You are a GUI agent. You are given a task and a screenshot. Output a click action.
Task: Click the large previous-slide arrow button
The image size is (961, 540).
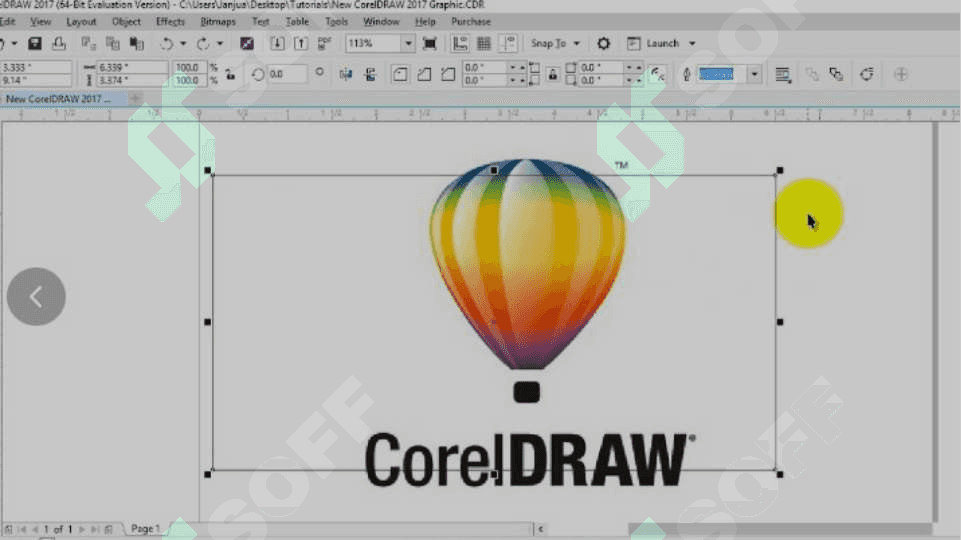coord(36,297)
